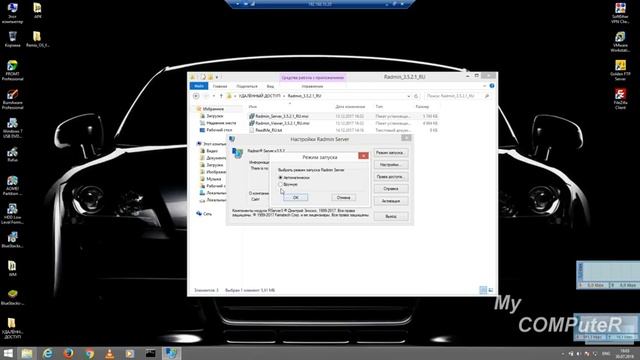Sort files by 'Дата изменения' column header

tap(350, 107)
